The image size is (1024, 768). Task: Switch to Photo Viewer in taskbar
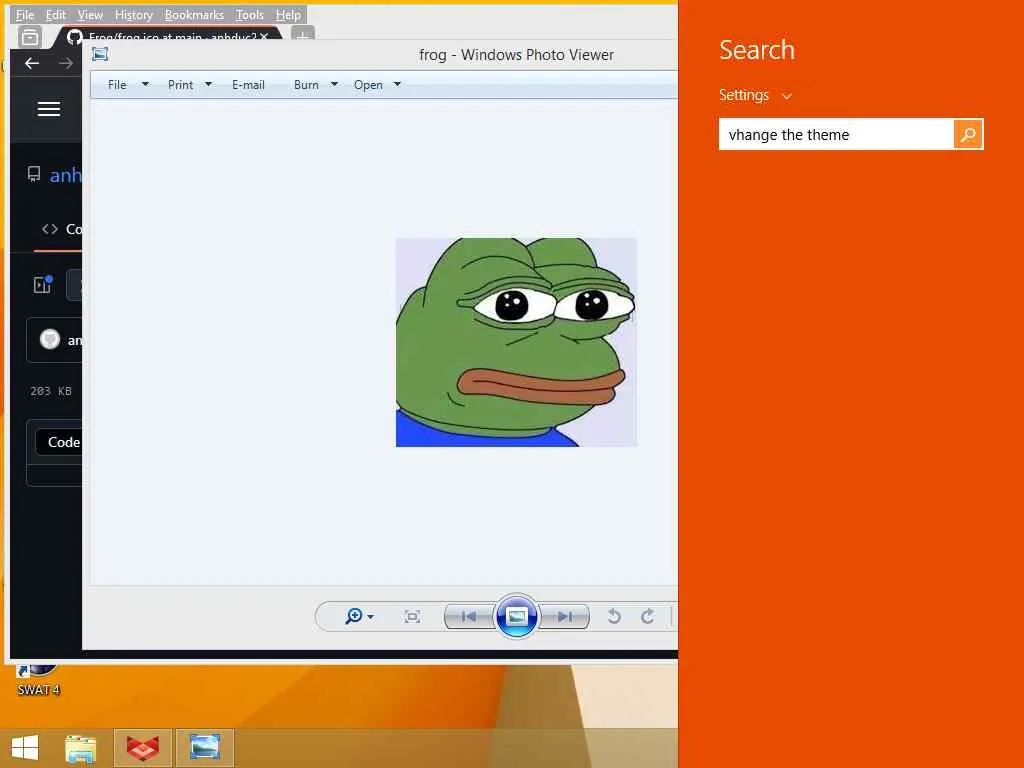(x=204, y=748)
